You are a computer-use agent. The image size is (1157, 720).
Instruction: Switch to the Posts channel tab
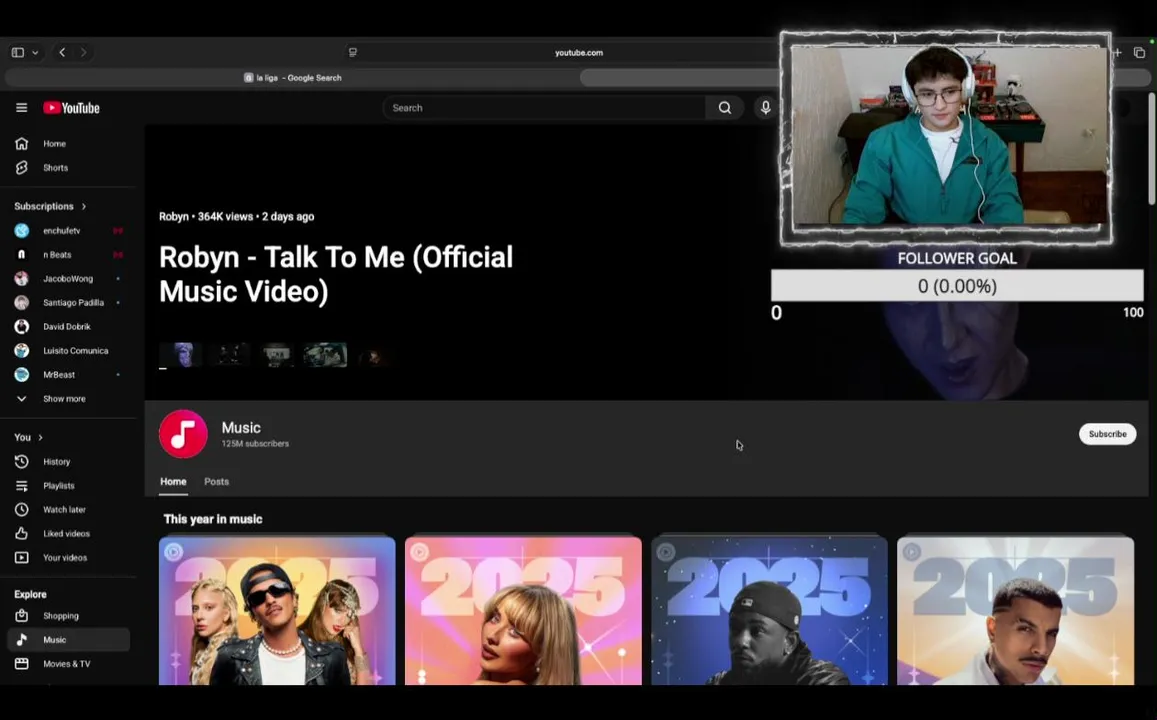point(216,482)
